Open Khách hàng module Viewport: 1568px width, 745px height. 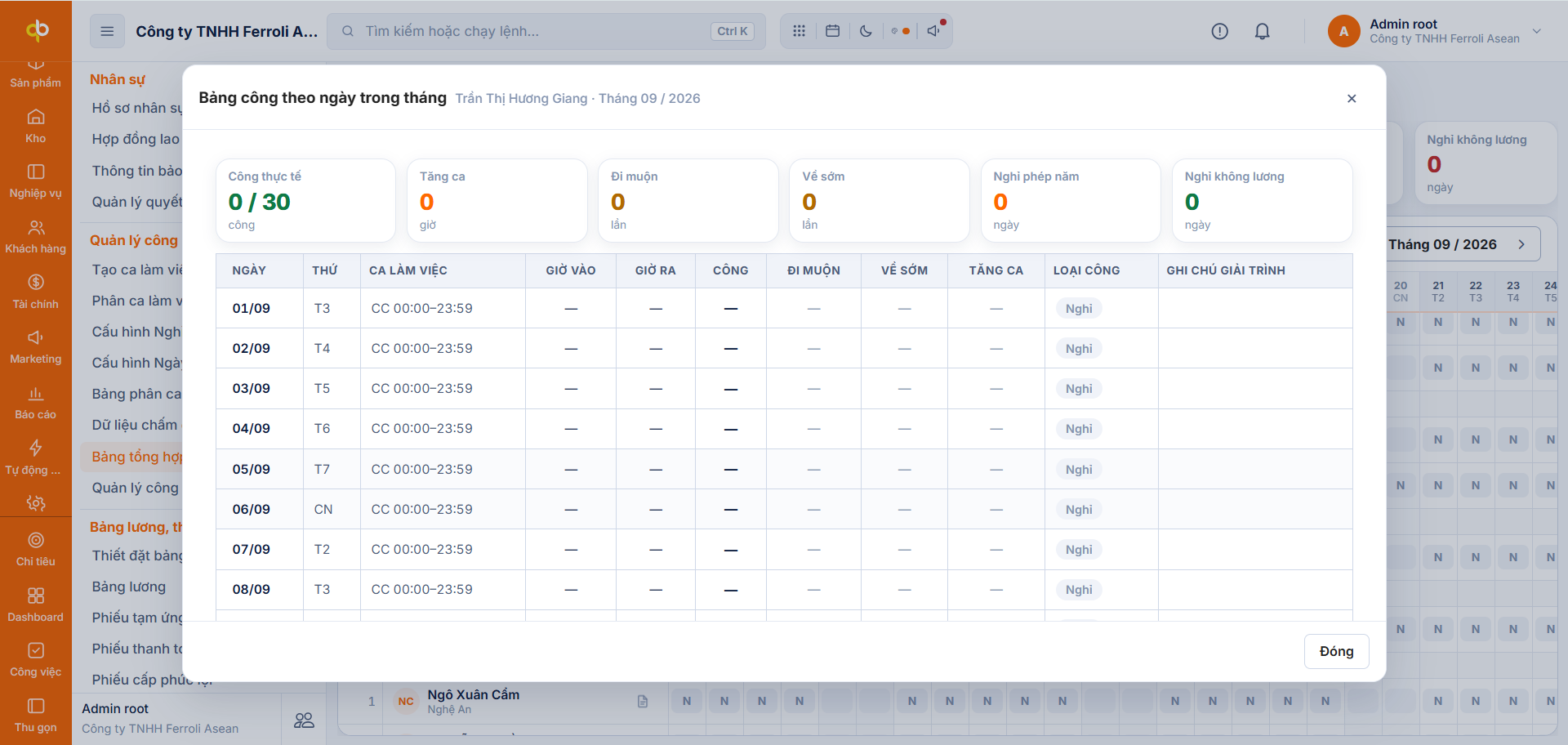[x=36, y=237]
